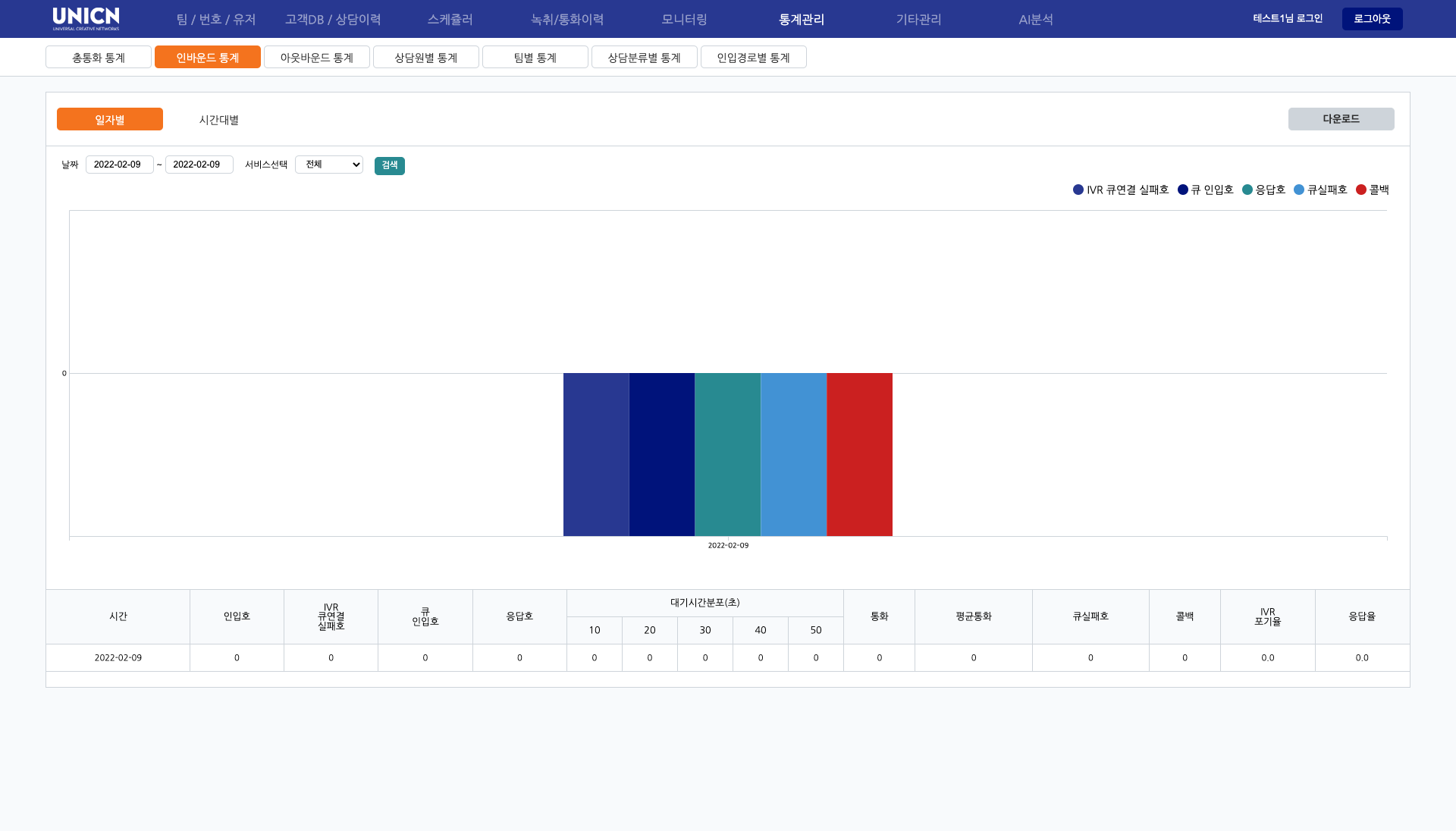
Task: Click the teal 응답호 bar
Action: (728, 454)
